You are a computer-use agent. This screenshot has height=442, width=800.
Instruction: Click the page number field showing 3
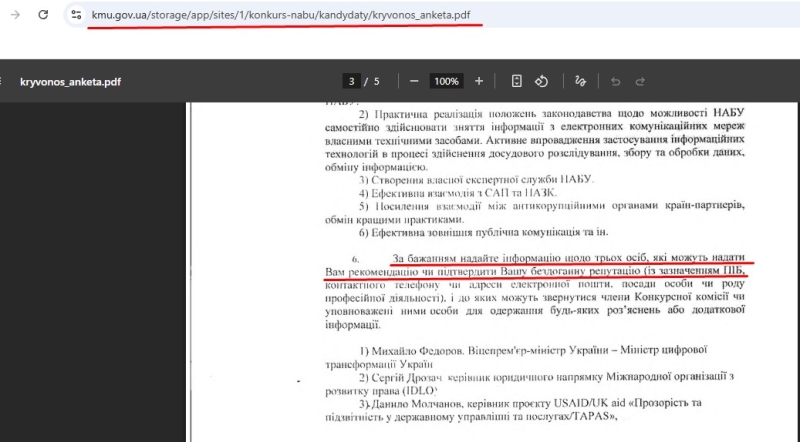351,81
